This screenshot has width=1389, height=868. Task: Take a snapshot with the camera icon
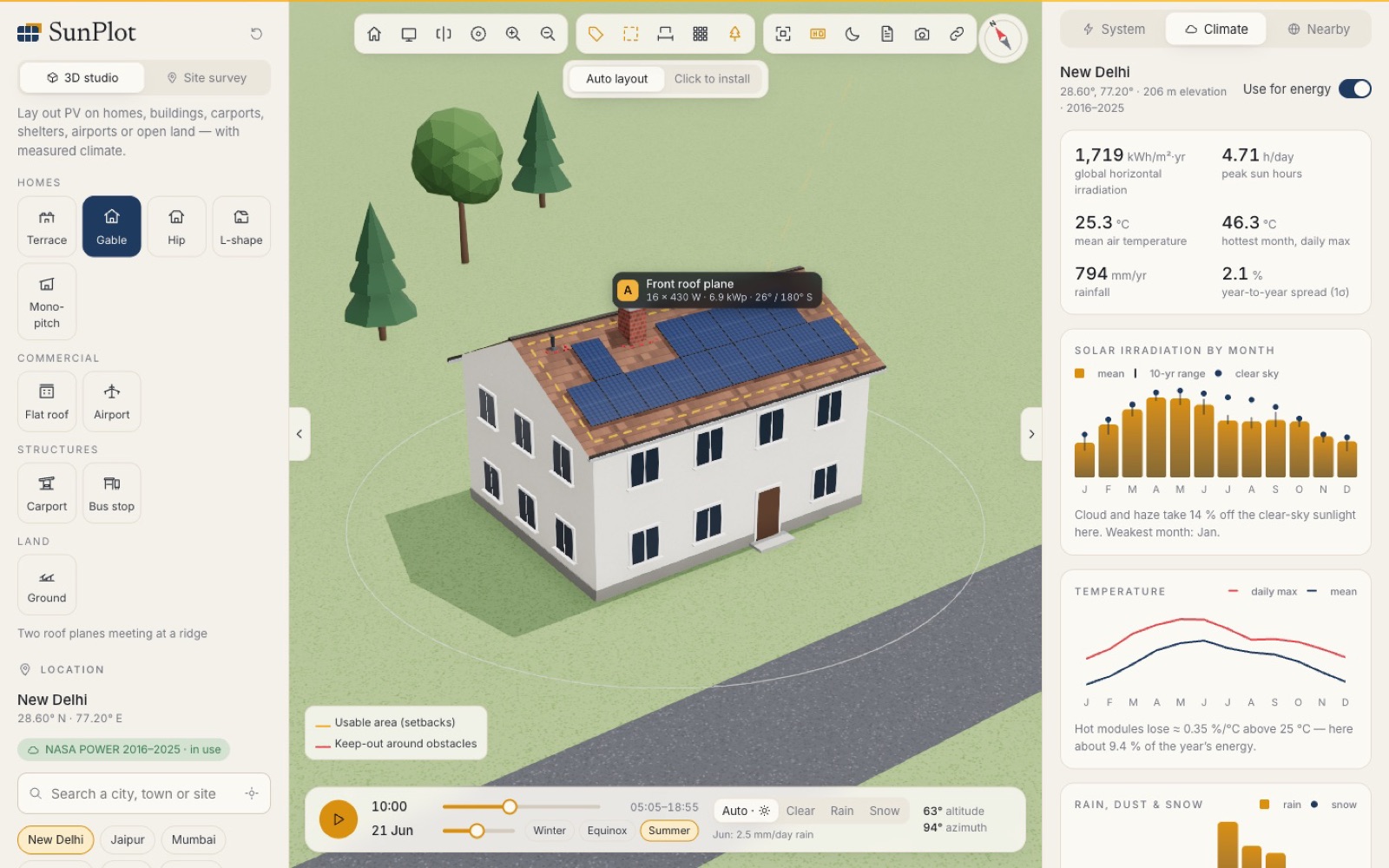(922, 34)
